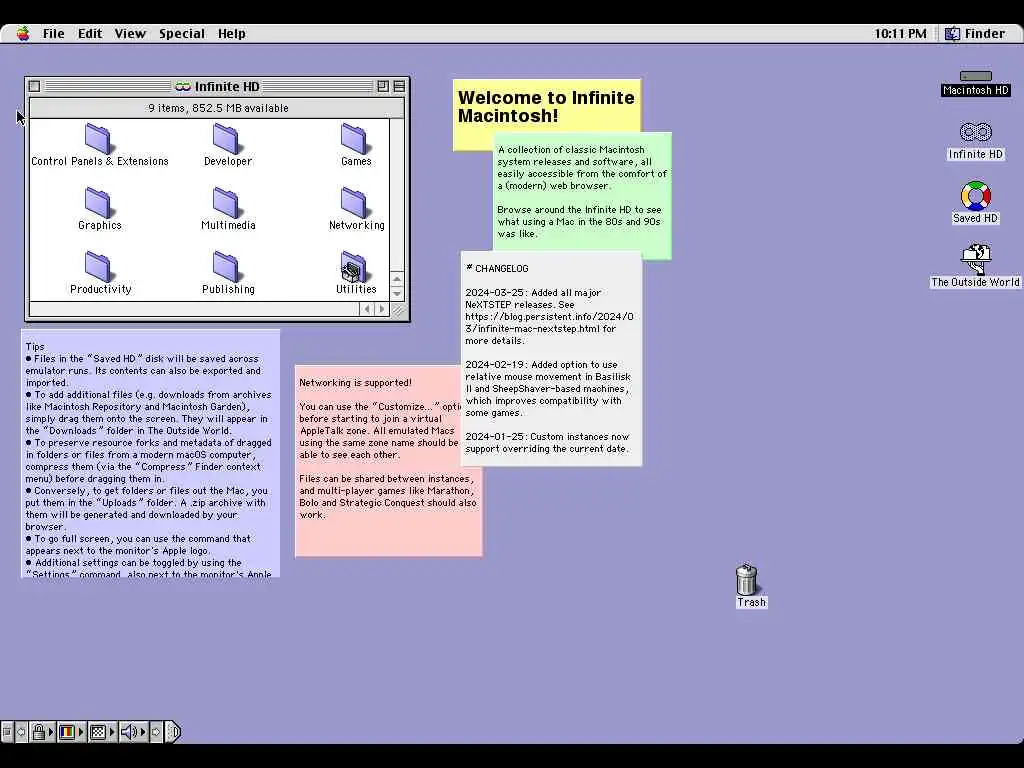
Task: Expand the monitor resolution popup arrow
Action: pyautogui.click(x=112, y=732)
